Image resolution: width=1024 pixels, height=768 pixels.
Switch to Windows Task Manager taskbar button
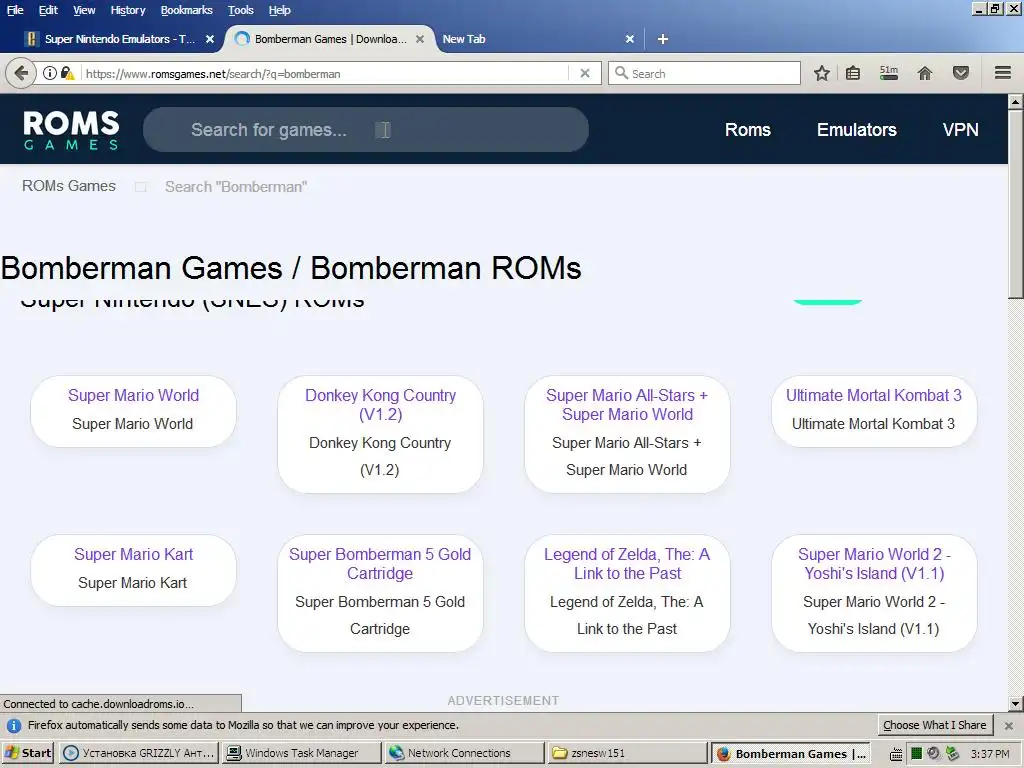coord(301,753)
